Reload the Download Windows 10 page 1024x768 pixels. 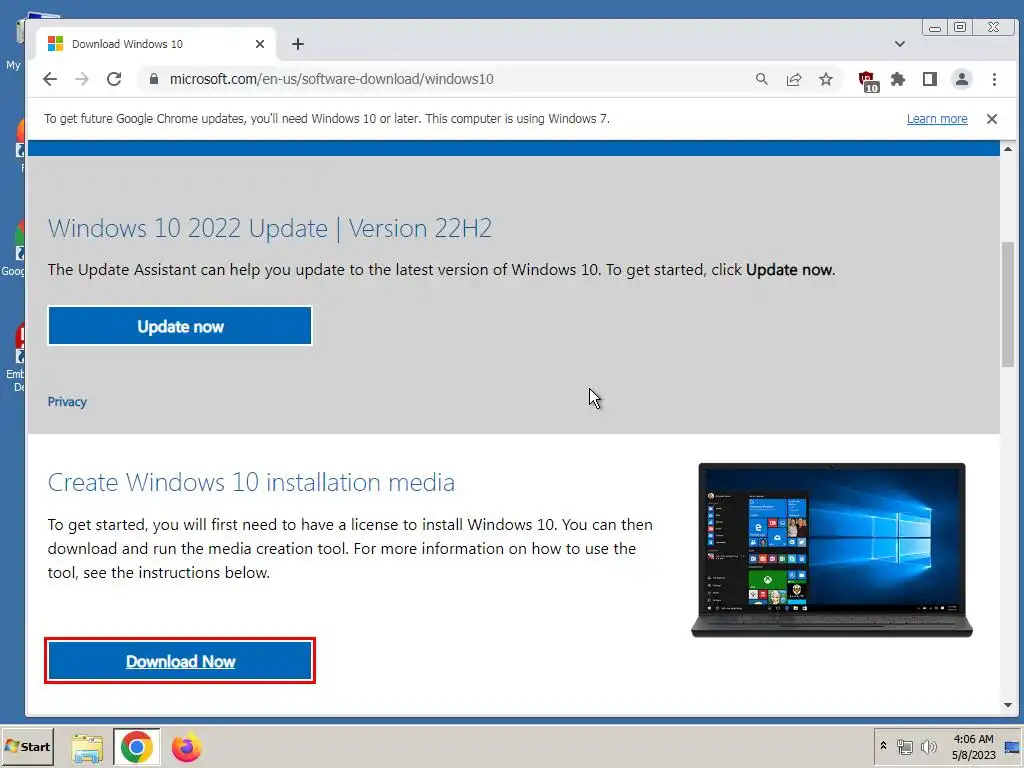point(114,79)
